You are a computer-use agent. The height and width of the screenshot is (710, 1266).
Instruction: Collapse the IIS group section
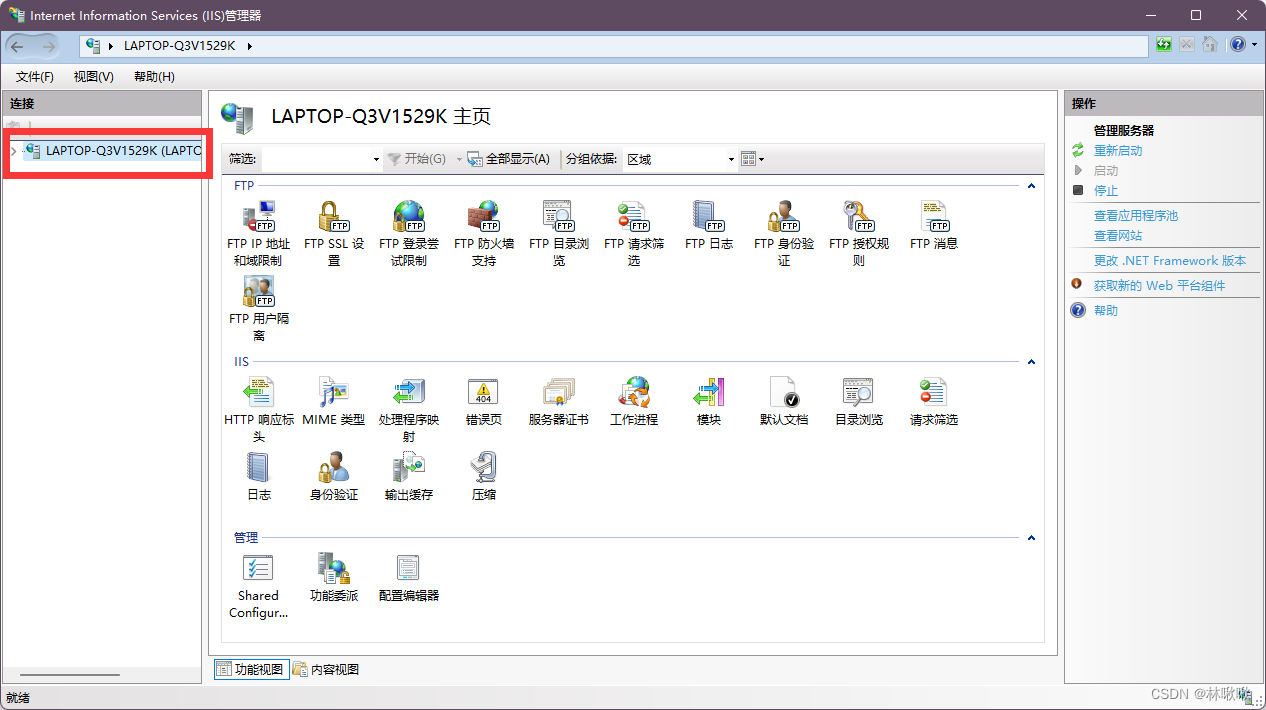1031,362
